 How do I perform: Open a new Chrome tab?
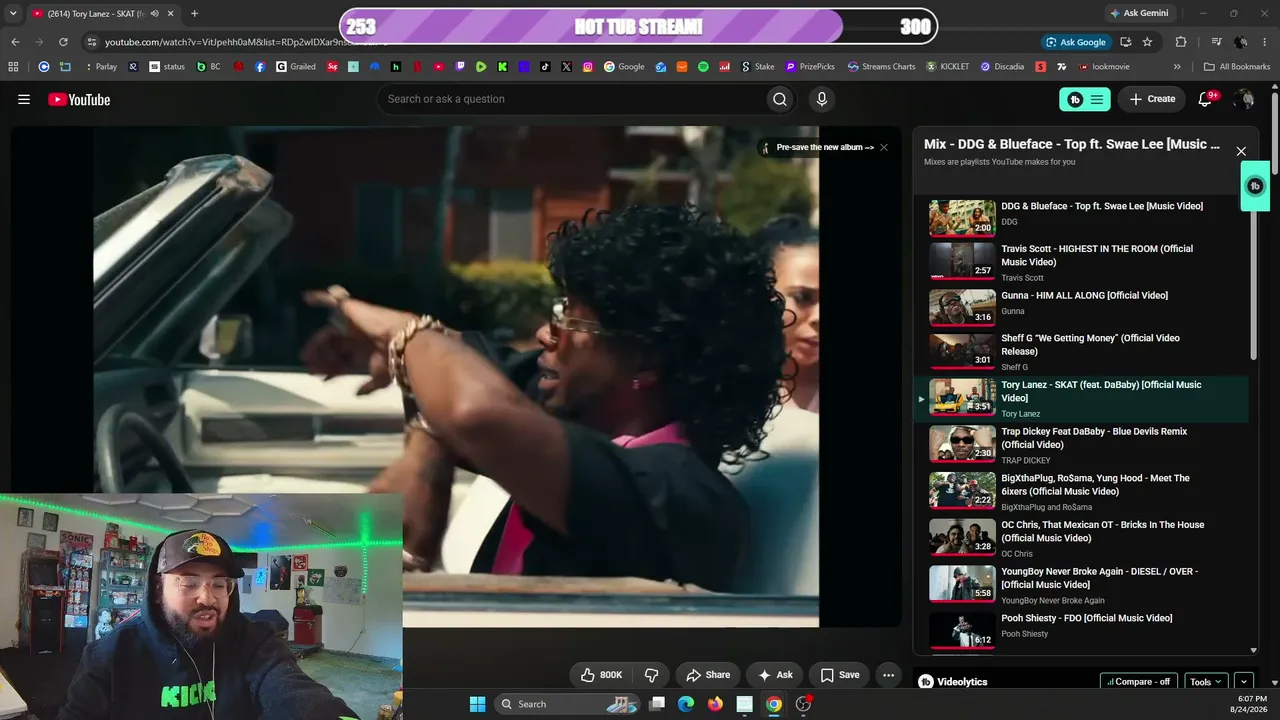pos(194,13)
